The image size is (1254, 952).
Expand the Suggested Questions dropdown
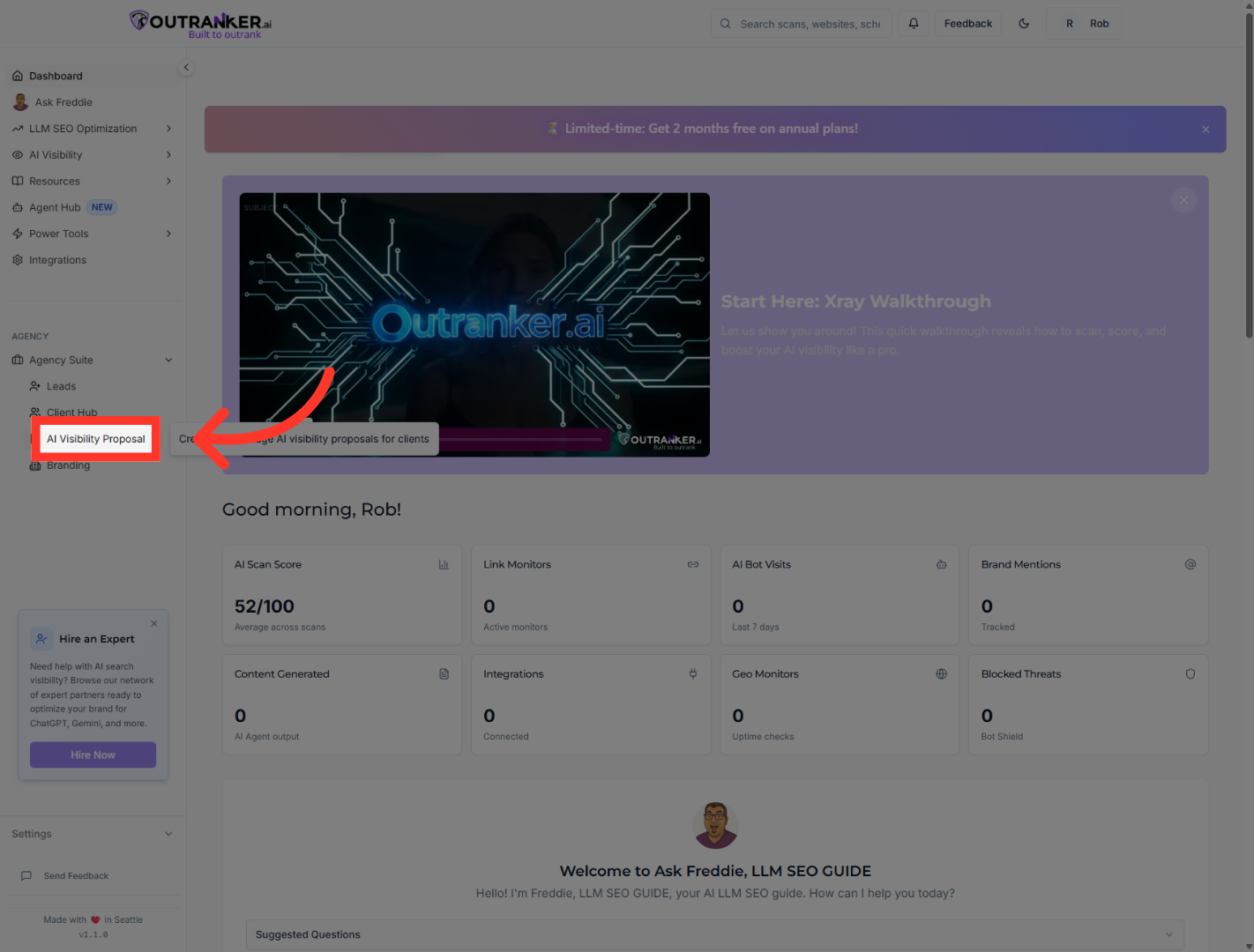coord(715,934)
